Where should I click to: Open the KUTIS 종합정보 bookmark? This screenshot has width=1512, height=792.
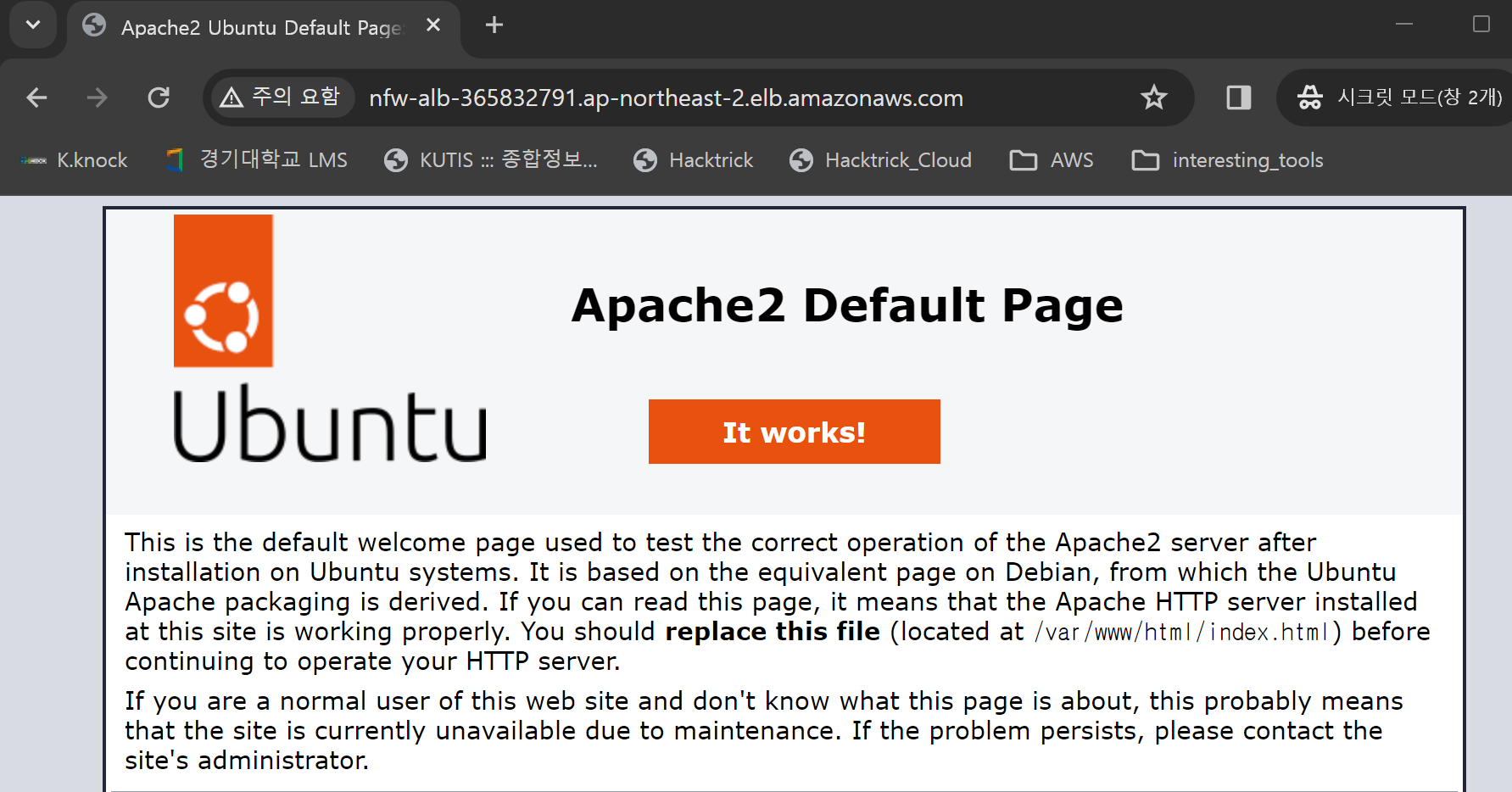(x=491, y=160)
